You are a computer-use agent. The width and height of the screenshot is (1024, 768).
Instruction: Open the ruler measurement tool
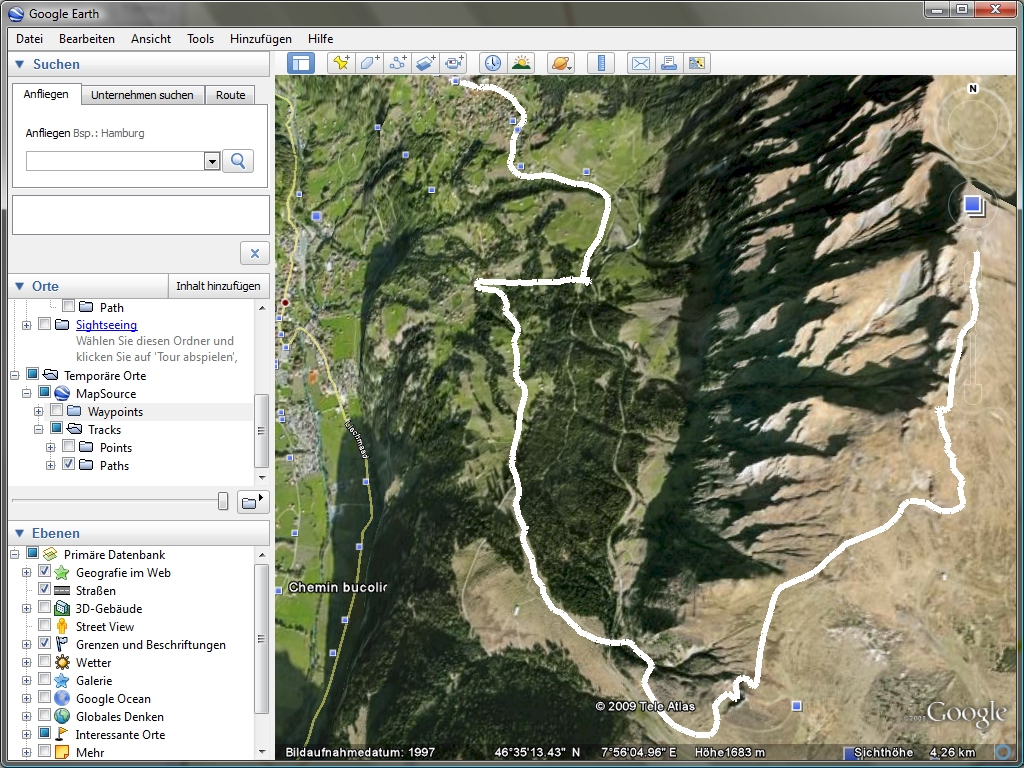pos(601,63)
